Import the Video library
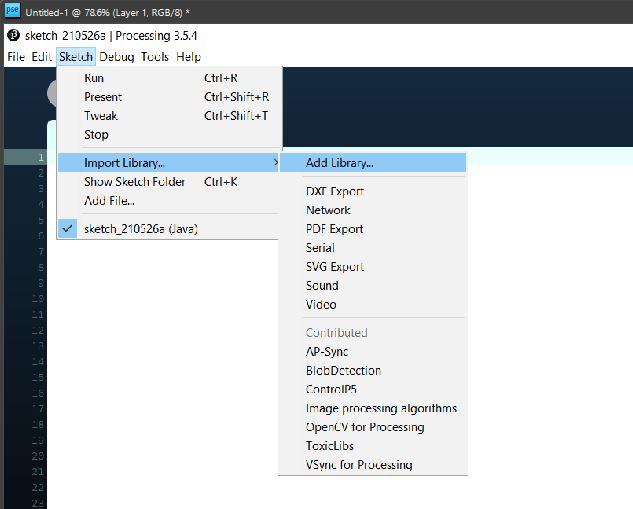Viewport: 633px width, 509px height. (x=373, y=305)
